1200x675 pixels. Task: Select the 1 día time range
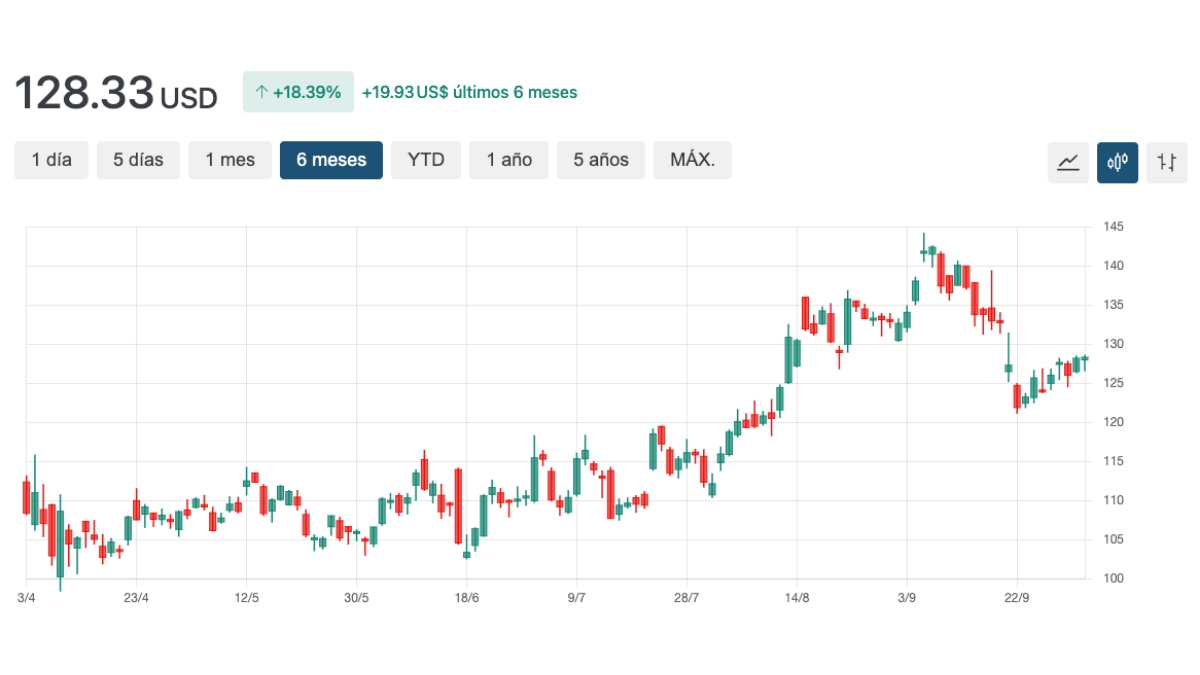[x=52, y=160]
